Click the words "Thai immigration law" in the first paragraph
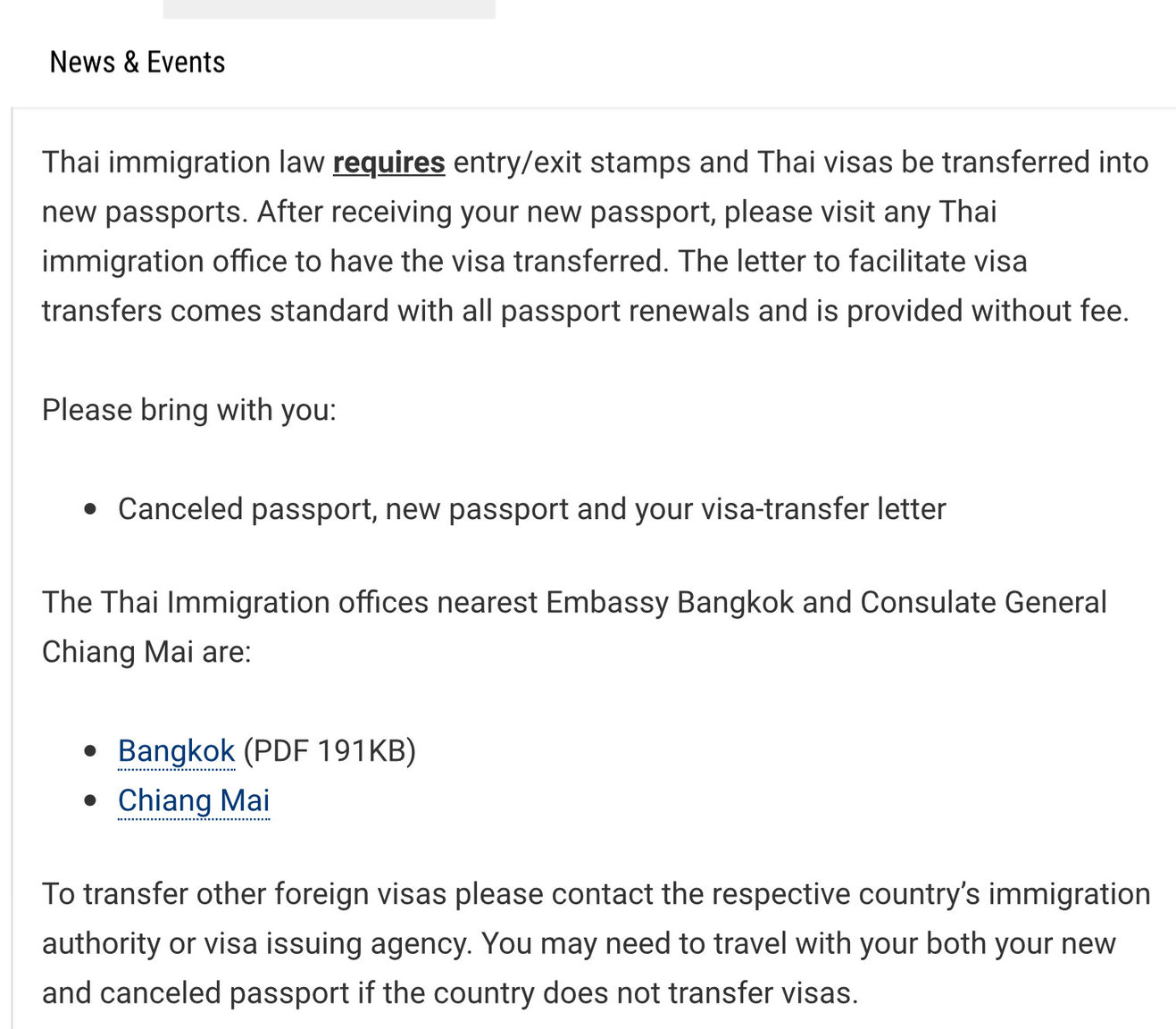The image size is (1176, 1029). click(x=183, y=163)
